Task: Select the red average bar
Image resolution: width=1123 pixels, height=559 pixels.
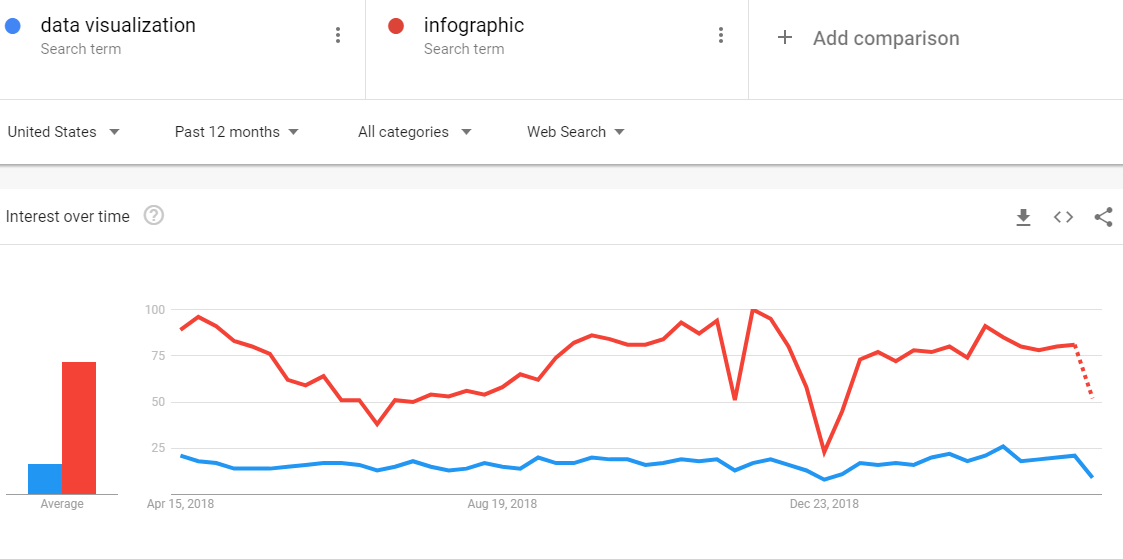Action: click(x=79, y=428)
